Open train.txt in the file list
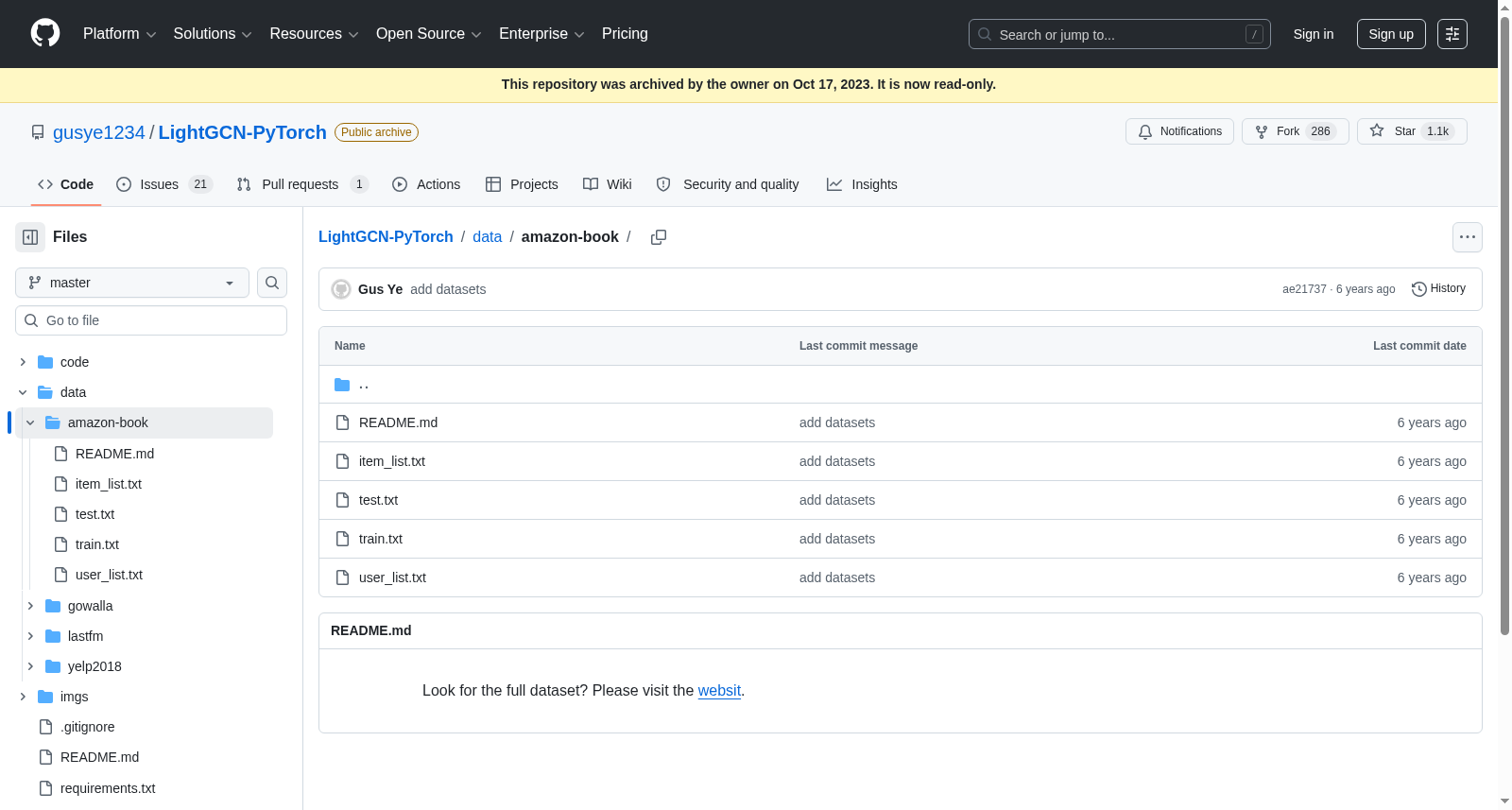This screenshot has height=810, width=1512. tap(381, 539)
